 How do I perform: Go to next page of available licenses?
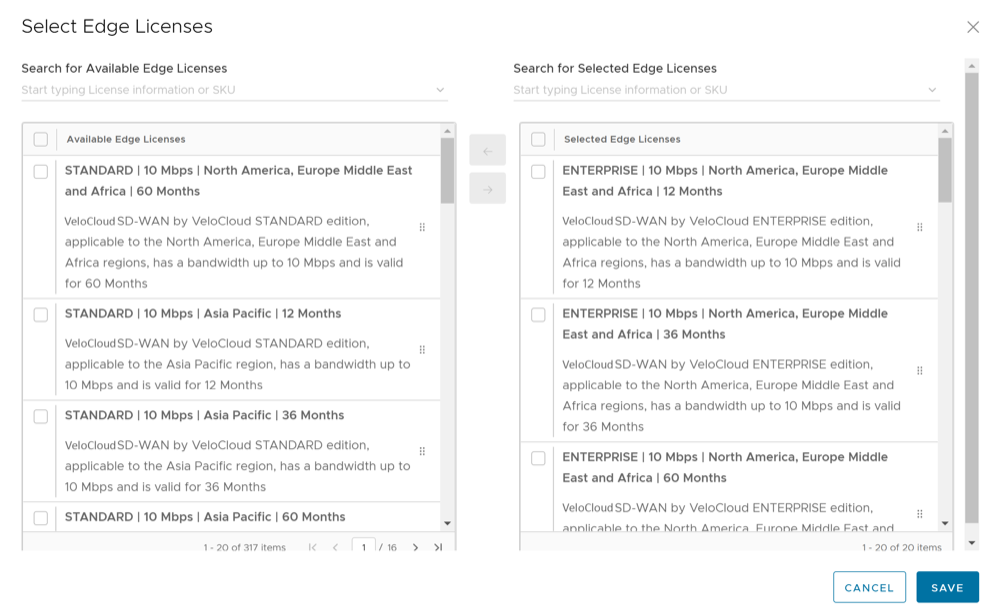416,547
